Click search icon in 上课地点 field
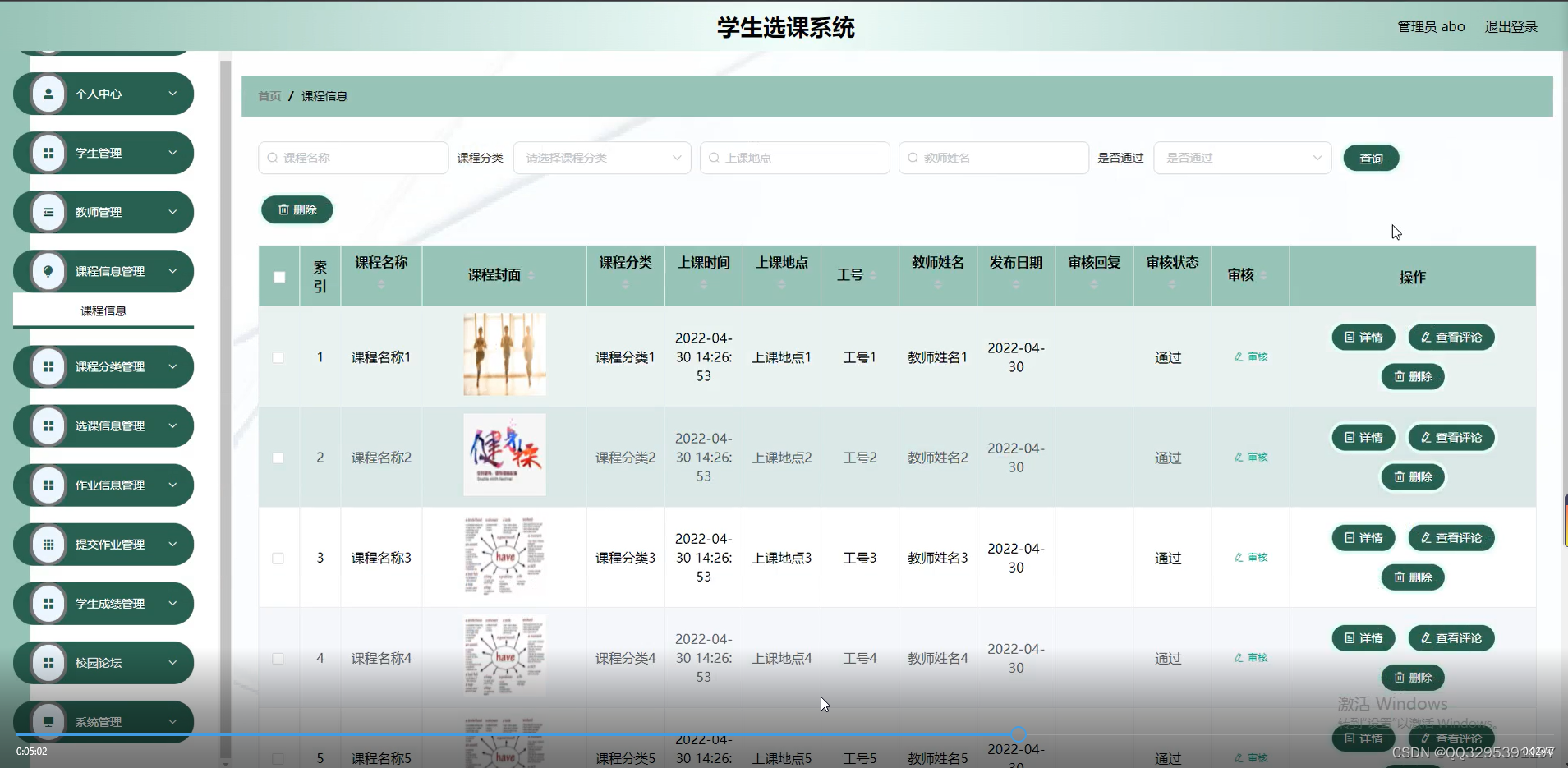The width and height of the screenshot is (1568, 768). coord(715,158)
